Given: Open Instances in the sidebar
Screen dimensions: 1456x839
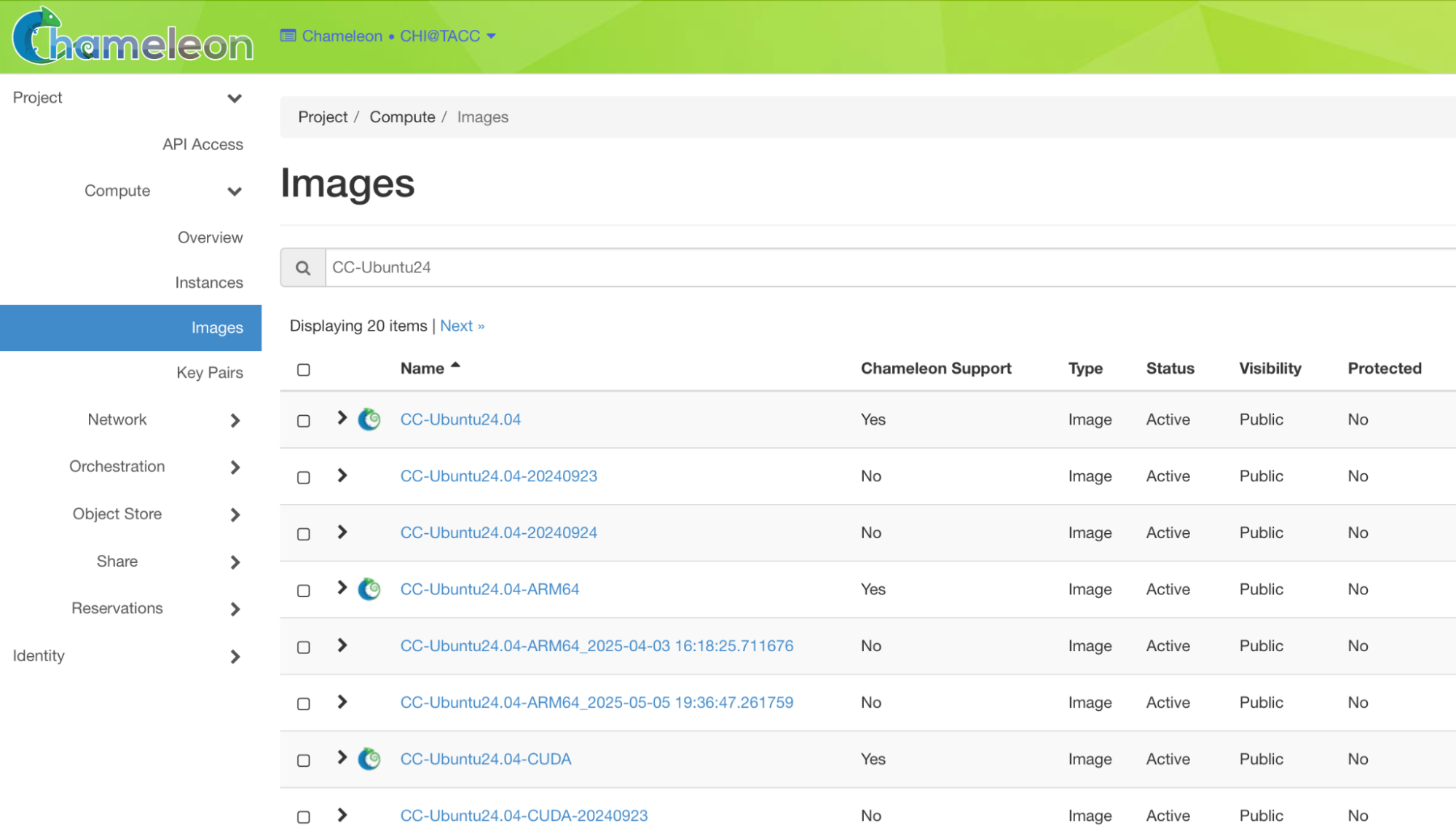Looking at the screenshot, I should click(x=209, y=283).
